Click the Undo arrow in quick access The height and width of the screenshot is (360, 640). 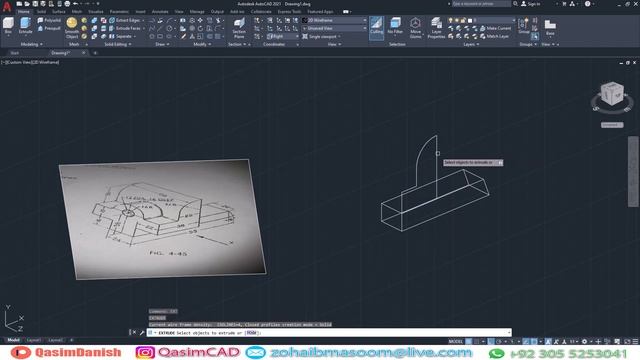click(x=76, y=4)
